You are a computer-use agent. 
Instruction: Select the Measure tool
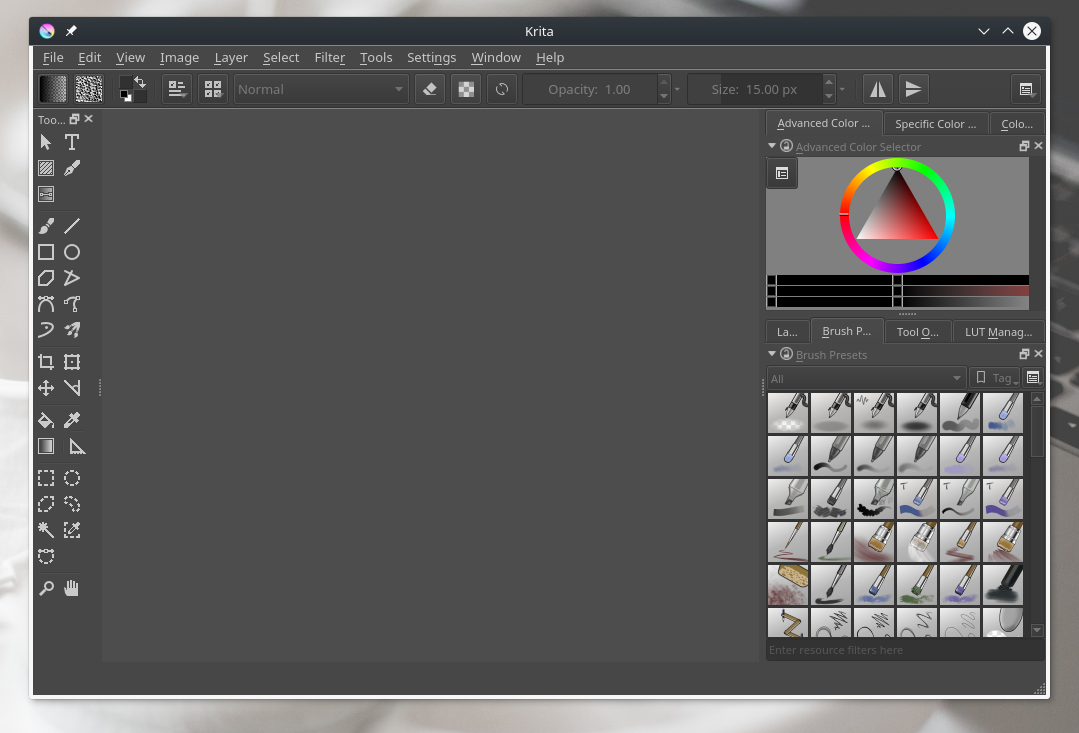76,446
